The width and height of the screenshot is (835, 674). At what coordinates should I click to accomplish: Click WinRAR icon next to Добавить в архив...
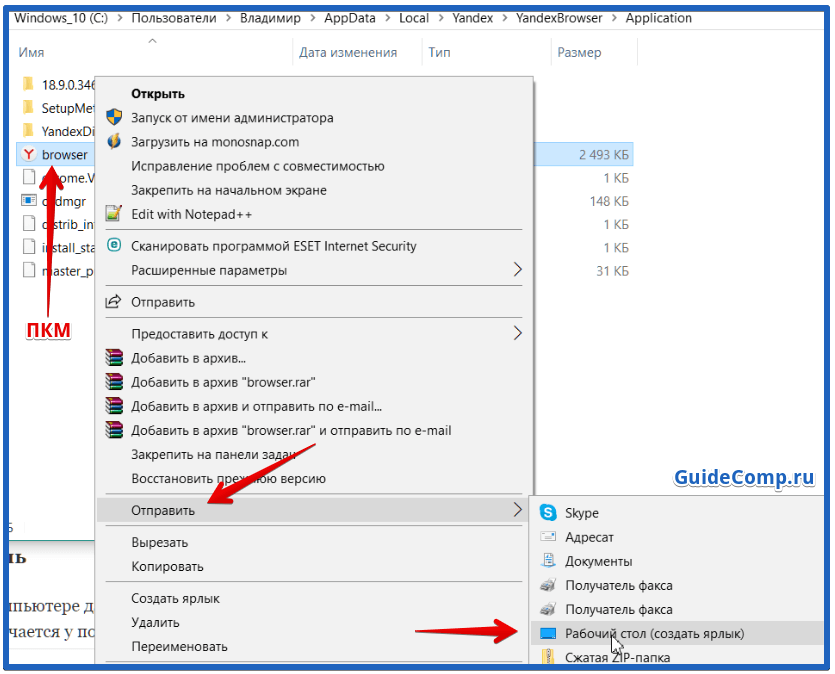pyautogui.click(x=114, y=358)
